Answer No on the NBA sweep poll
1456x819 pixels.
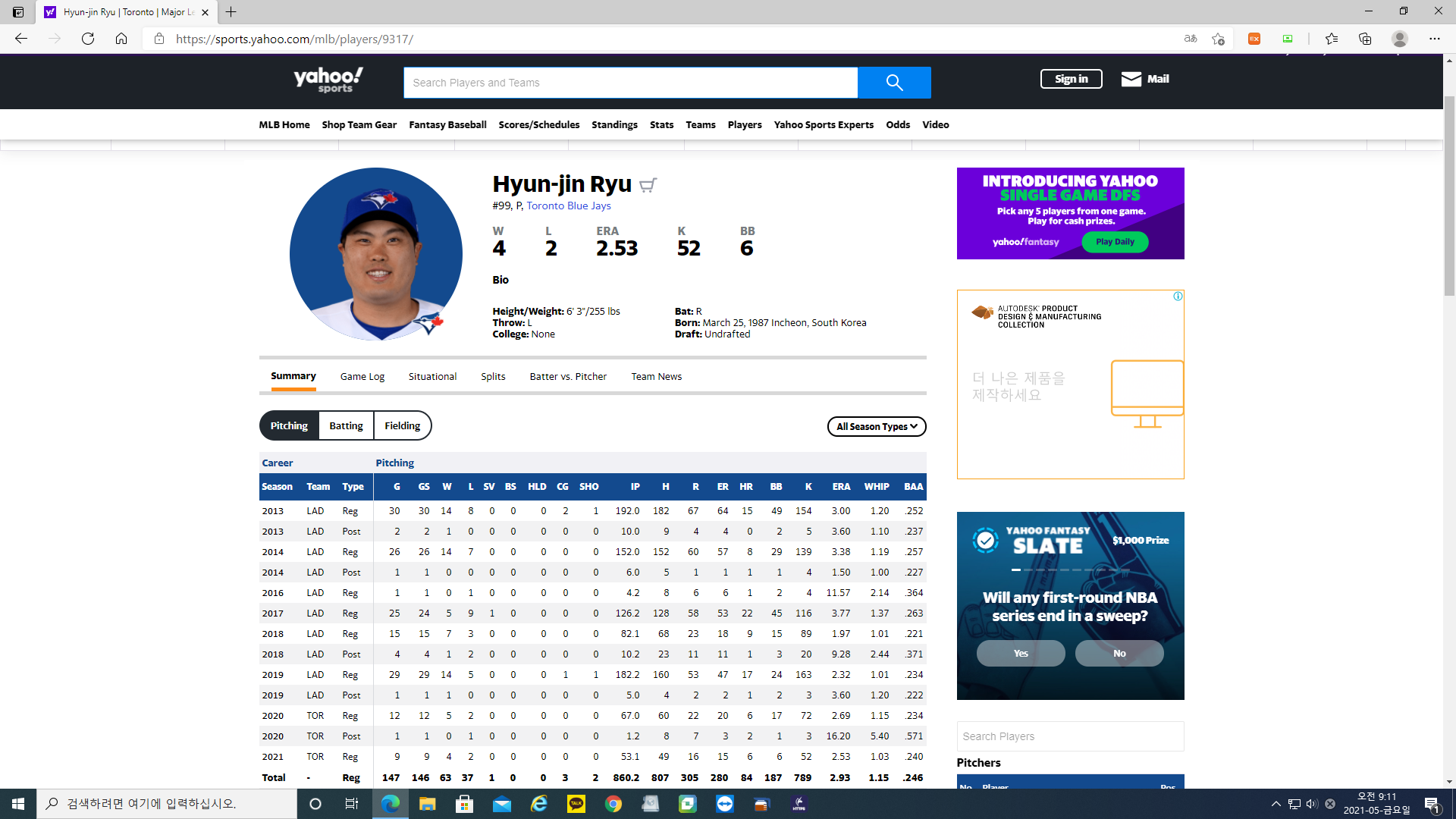[x=1119, y=653]
